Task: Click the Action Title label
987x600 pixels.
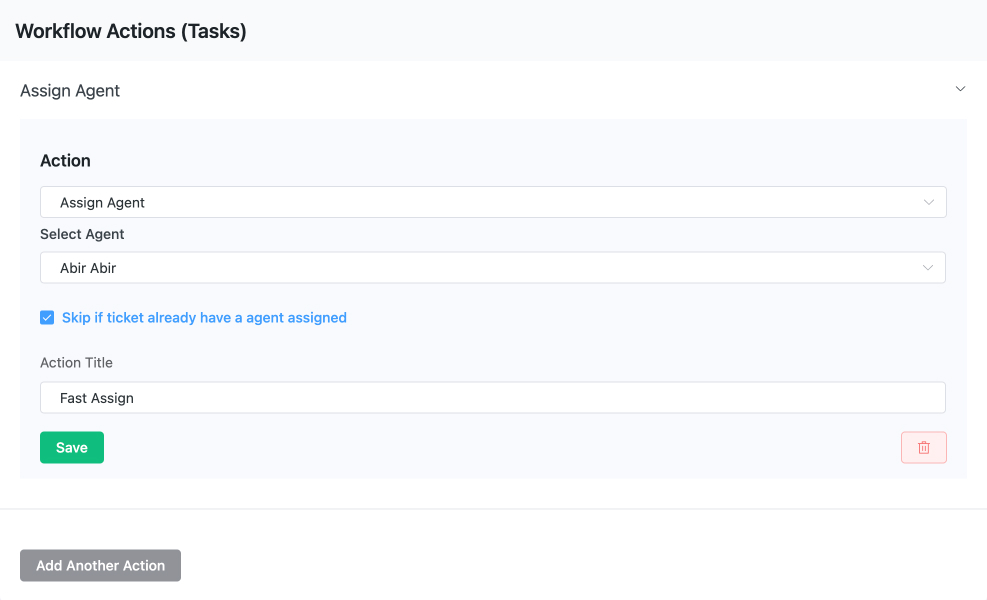Action: [76, 363]
